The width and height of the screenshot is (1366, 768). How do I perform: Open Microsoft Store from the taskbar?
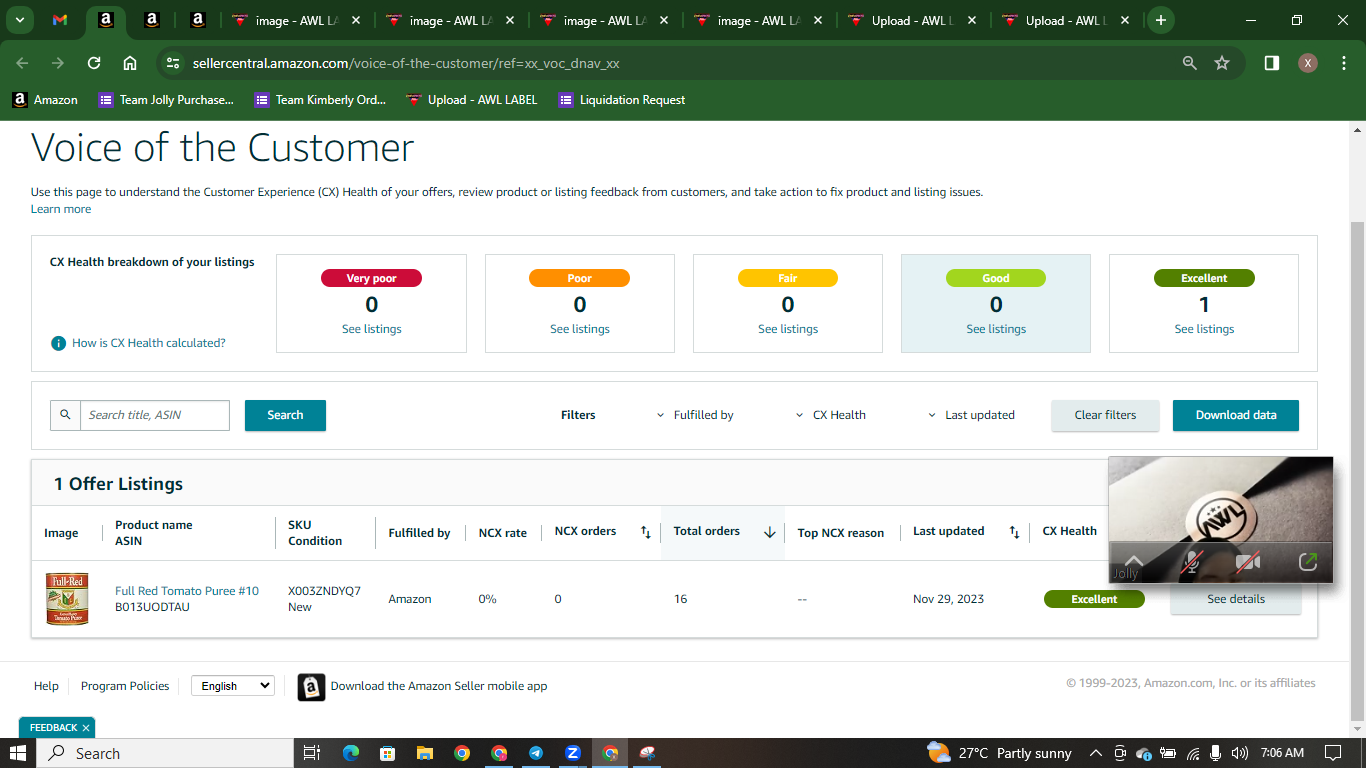[387, 753]
